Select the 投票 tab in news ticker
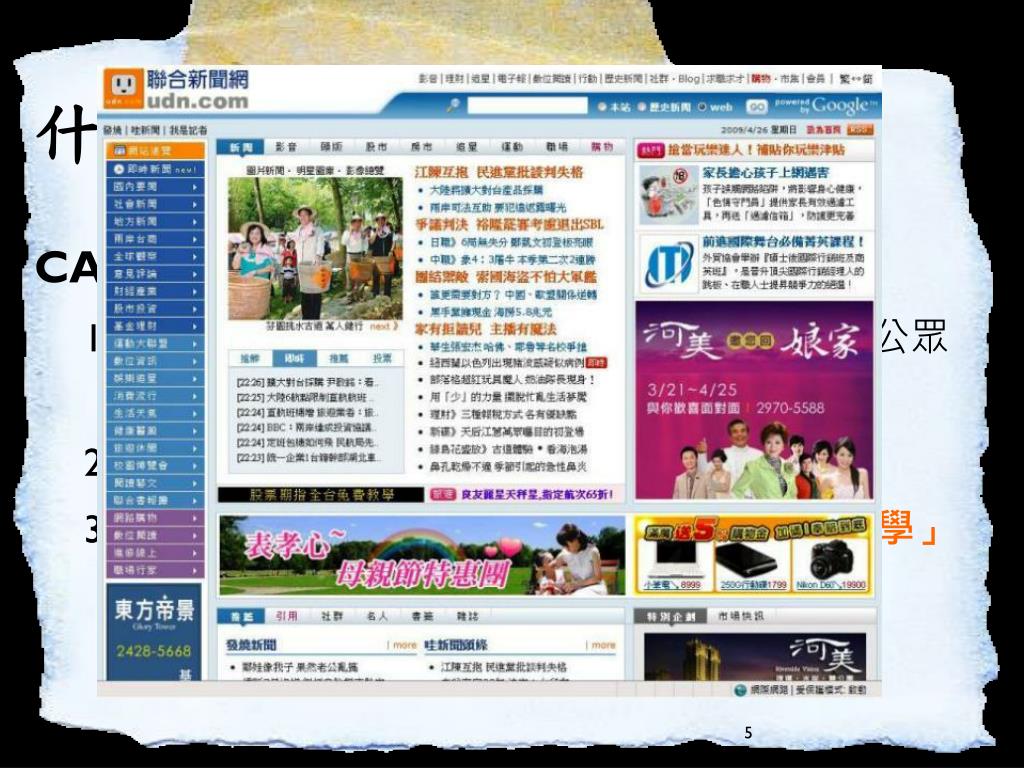 tap(382, 359)
